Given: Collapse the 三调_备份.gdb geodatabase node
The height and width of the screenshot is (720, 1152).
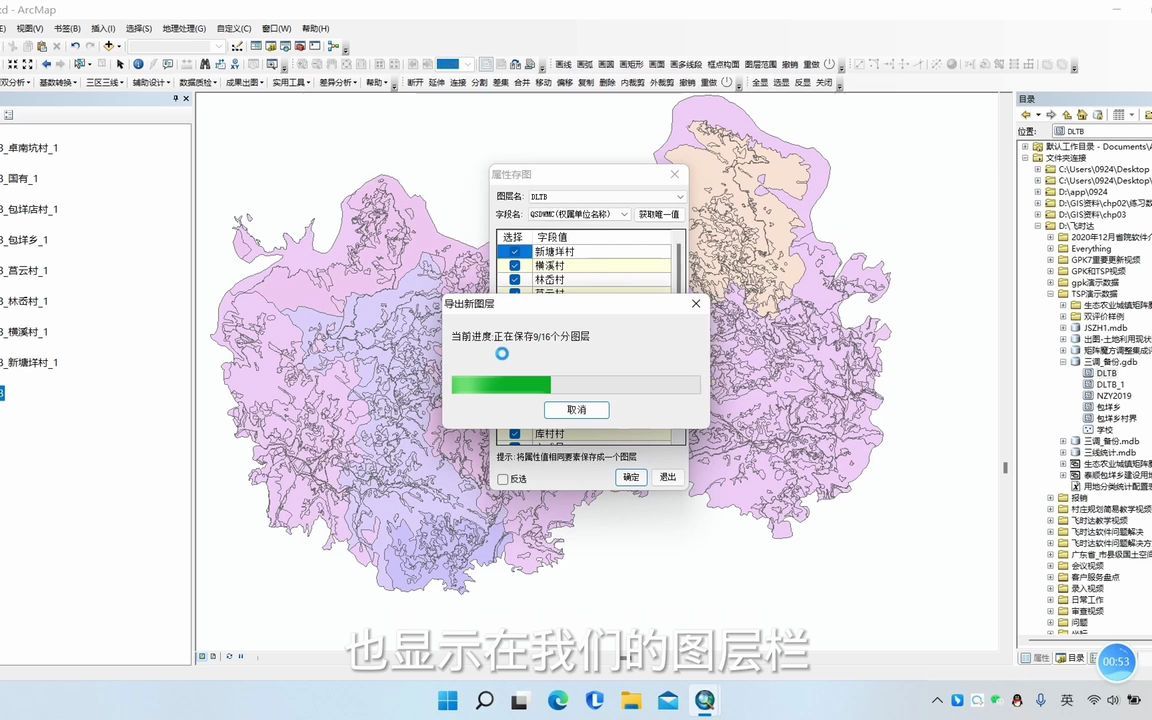Looking at the screenshot, I should coord(1063,362).
